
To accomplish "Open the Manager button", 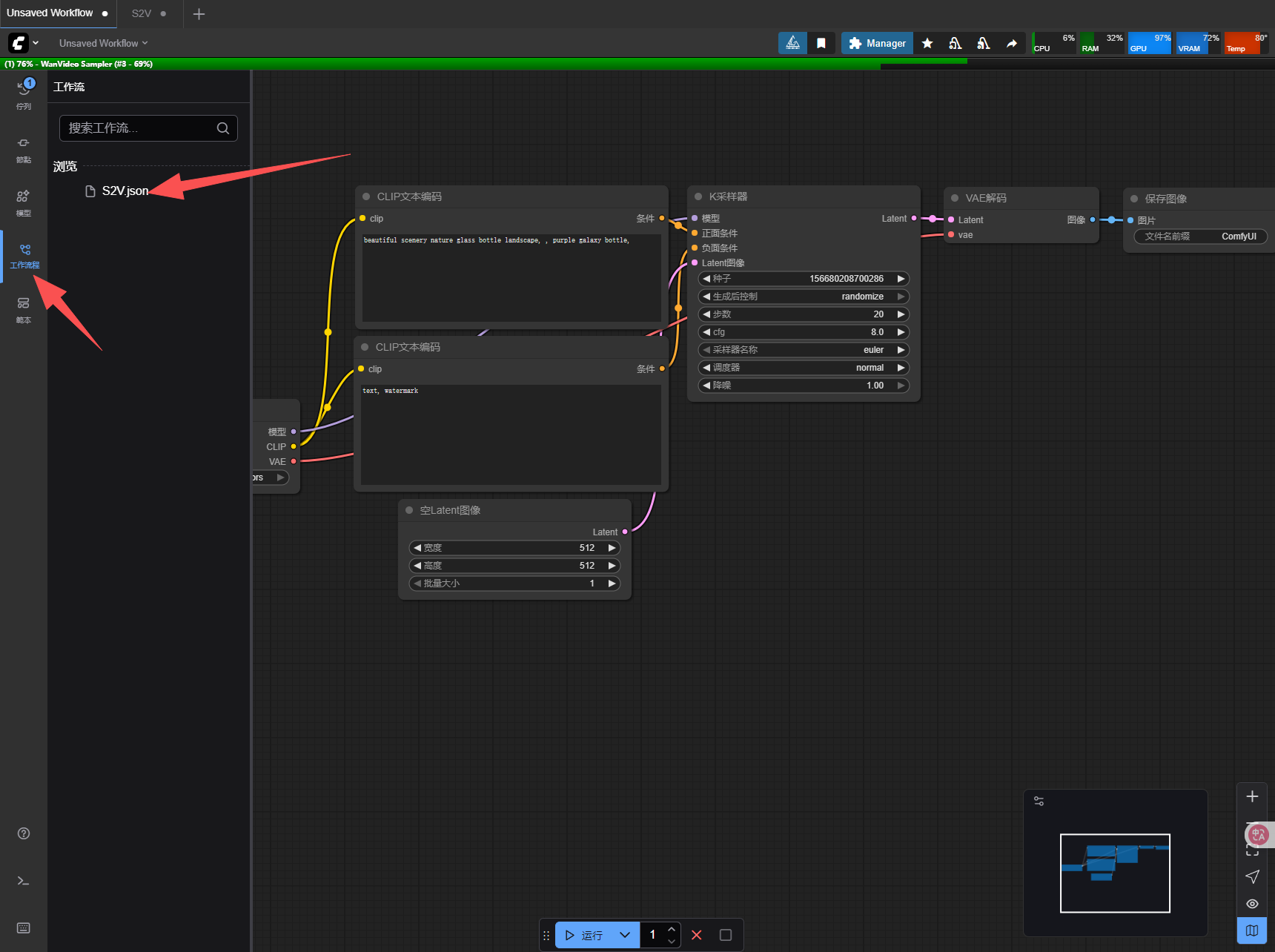I will pyautogui.click(x=878, y=43).
